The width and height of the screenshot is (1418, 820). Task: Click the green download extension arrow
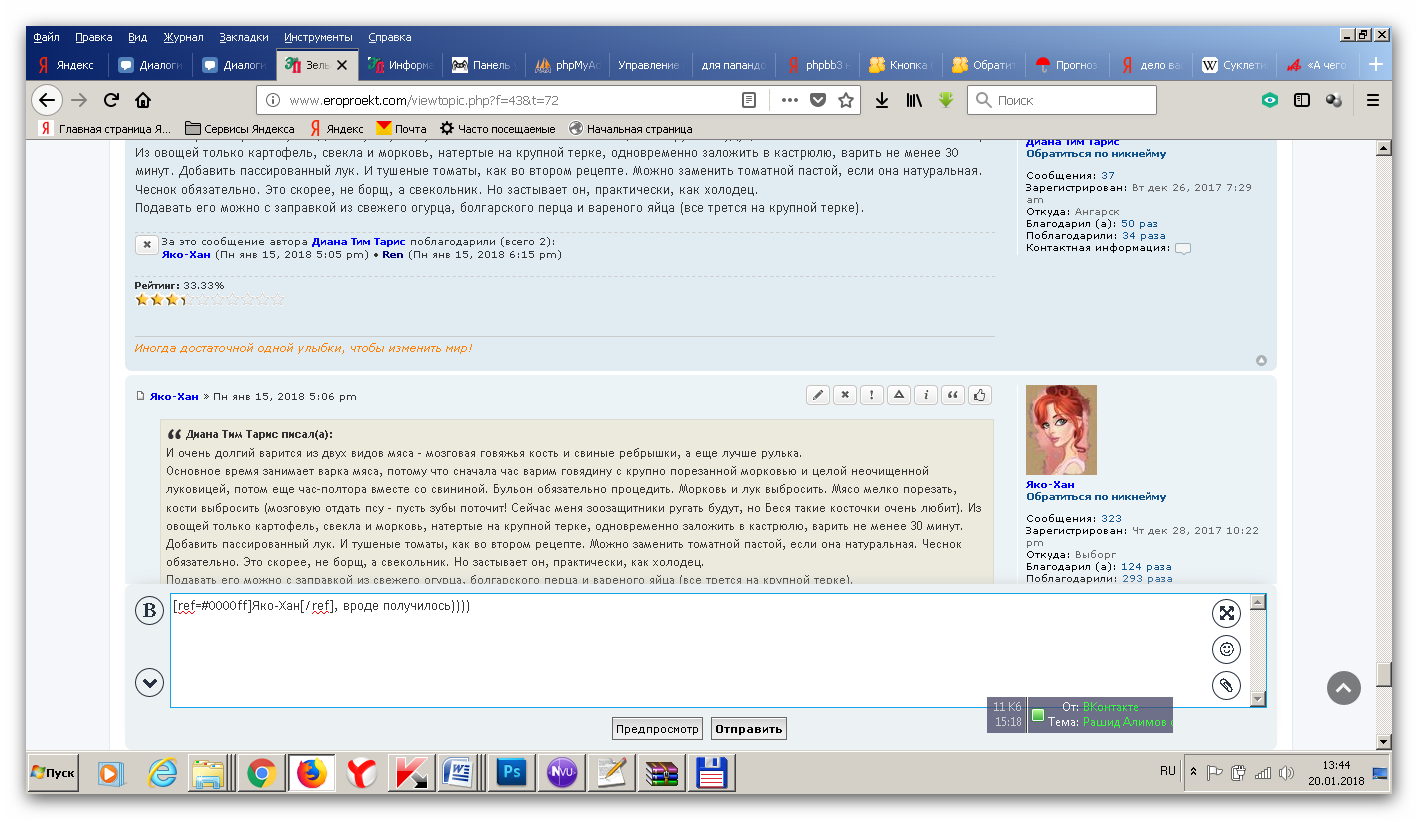pyautogui.click(x=946, y=100)
